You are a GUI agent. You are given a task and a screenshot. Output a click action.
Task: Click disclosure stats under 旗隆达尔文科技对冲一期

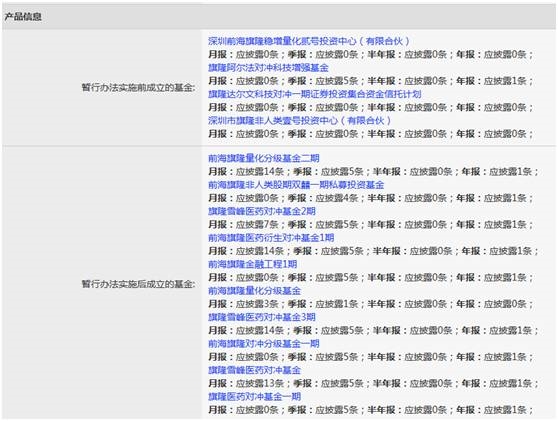[x=371, y=107]
